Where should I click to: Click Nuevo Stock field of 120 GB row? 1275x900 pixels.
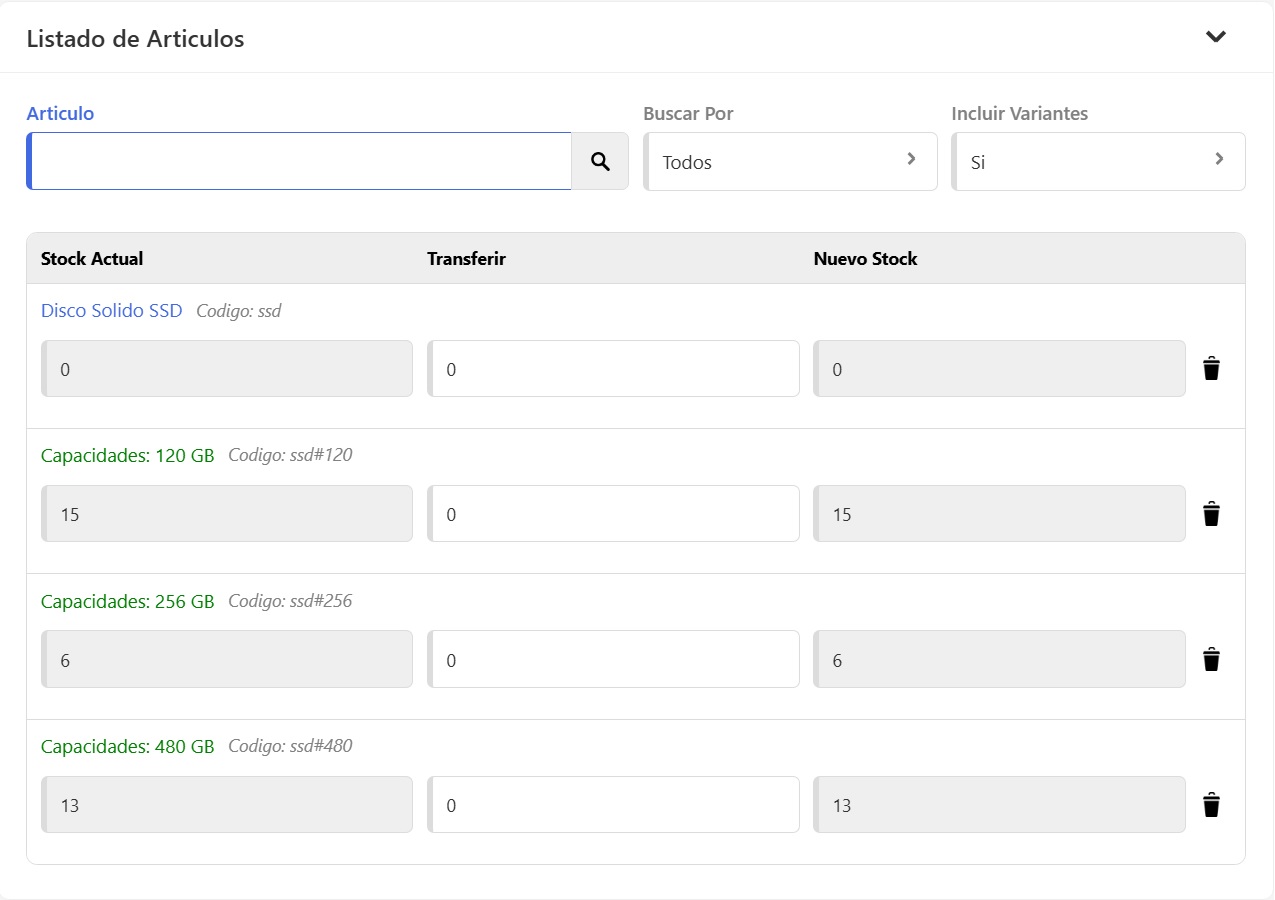pos(999,514)
